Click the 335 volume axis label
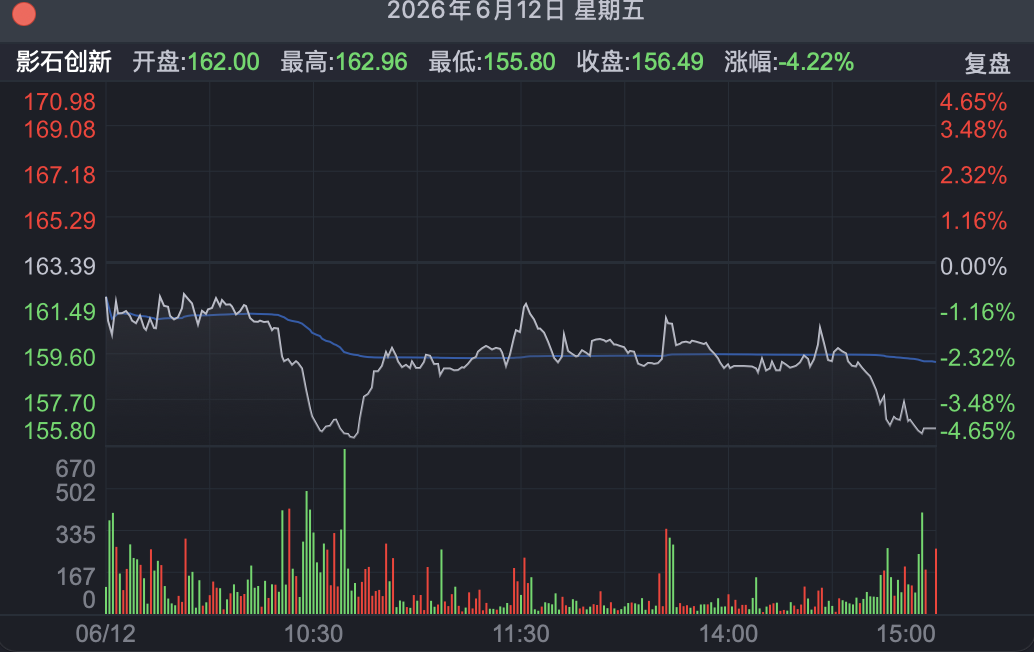 tap(75, 535)
